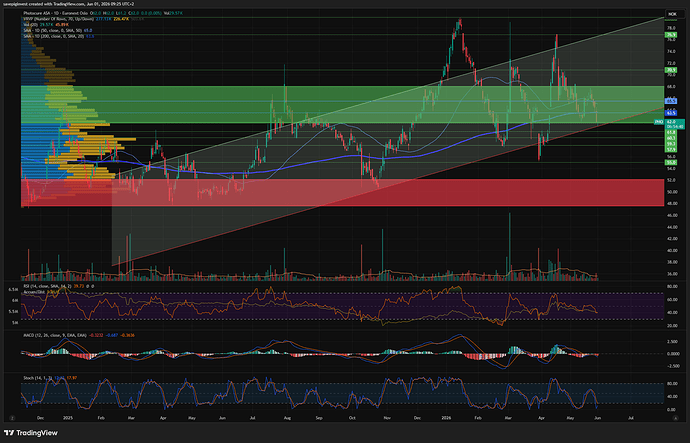
Task: Click the 80.00 level on the RSI scale
Action: tap(672, 286)
